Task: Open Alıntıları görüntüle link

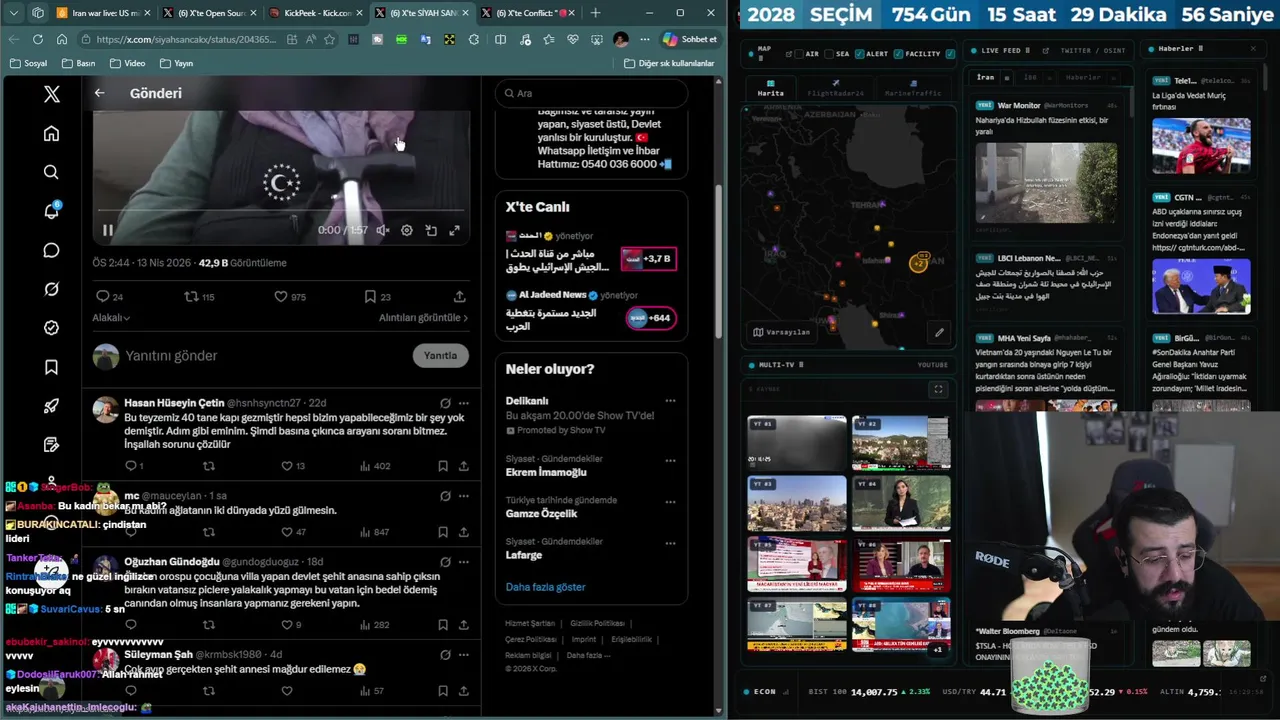Action: [x=423, y=318]
